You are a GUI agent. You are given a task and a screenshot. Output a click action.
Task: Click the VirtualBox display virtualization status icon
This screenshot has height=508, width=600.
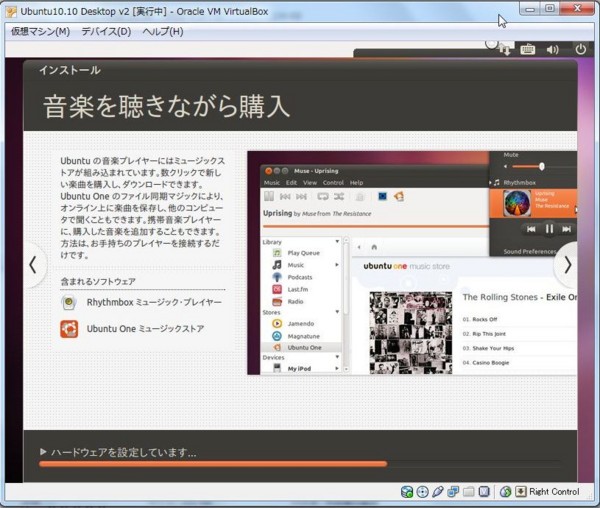point(484,492)
